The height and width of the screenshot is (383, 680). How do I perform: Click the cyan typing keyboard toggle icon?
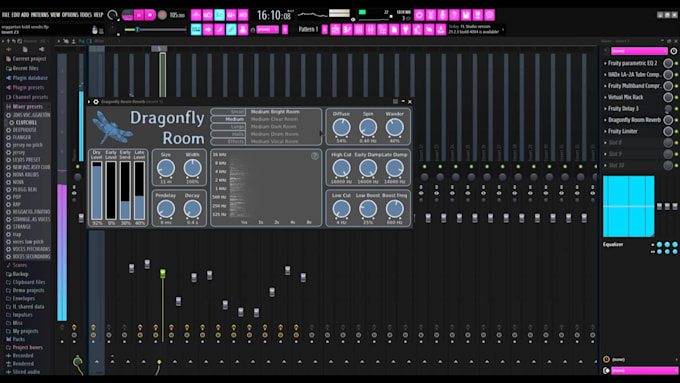pyautogui.click(x=196, y=29)
